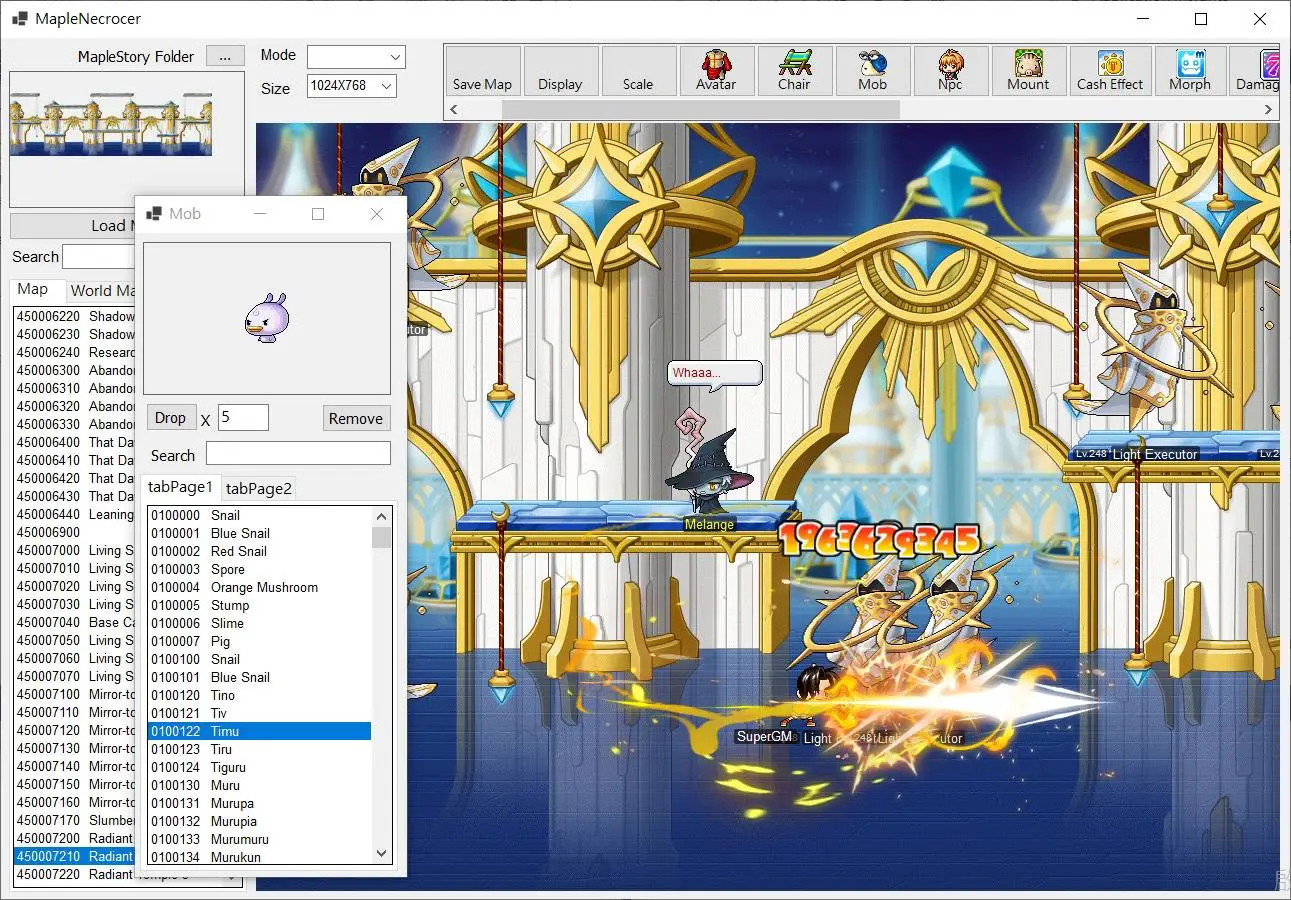This screenshot has height=900, width=1291.
Task: Select mob 0100003 Spore
Action: pos(259,569)
